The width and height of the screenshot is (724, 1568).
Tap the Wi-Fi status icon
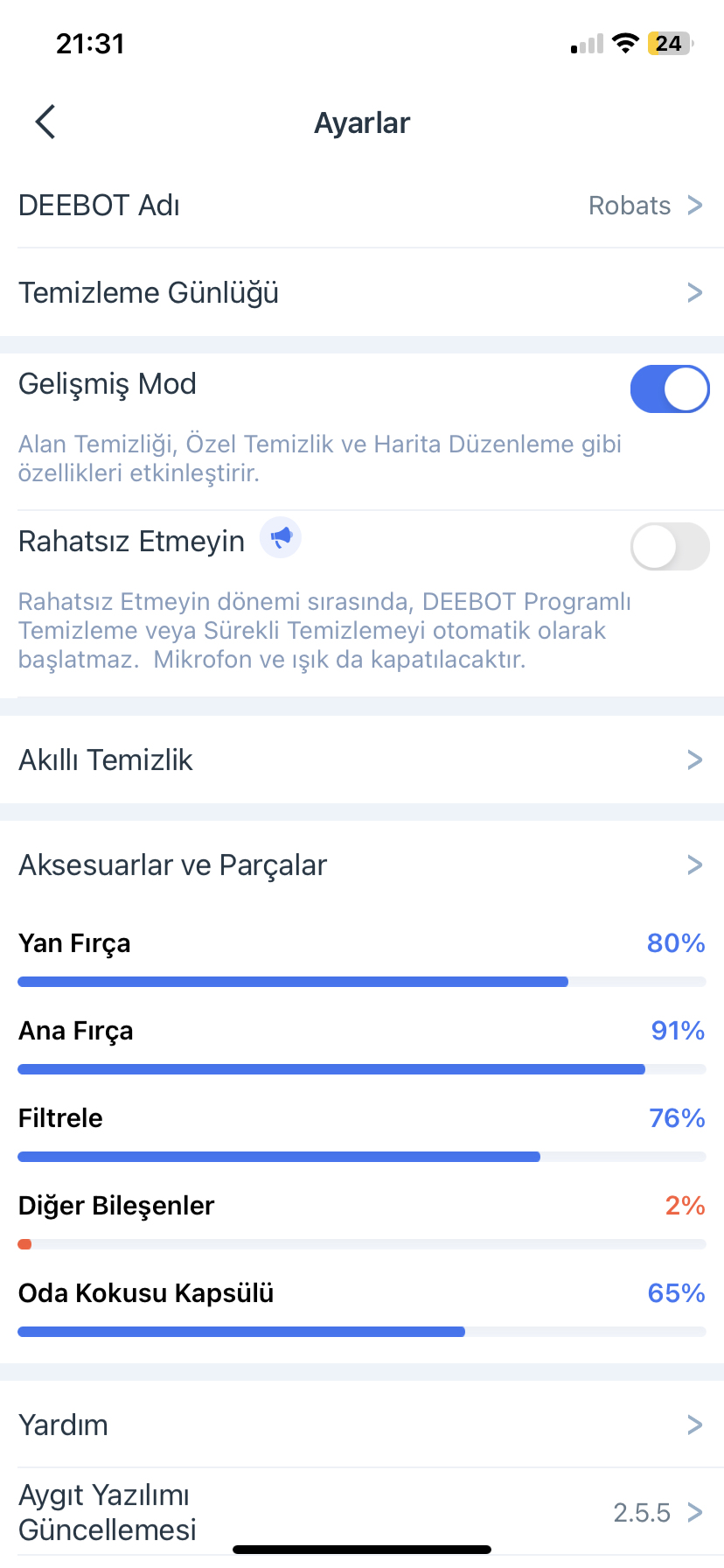[x=625, y=43]
